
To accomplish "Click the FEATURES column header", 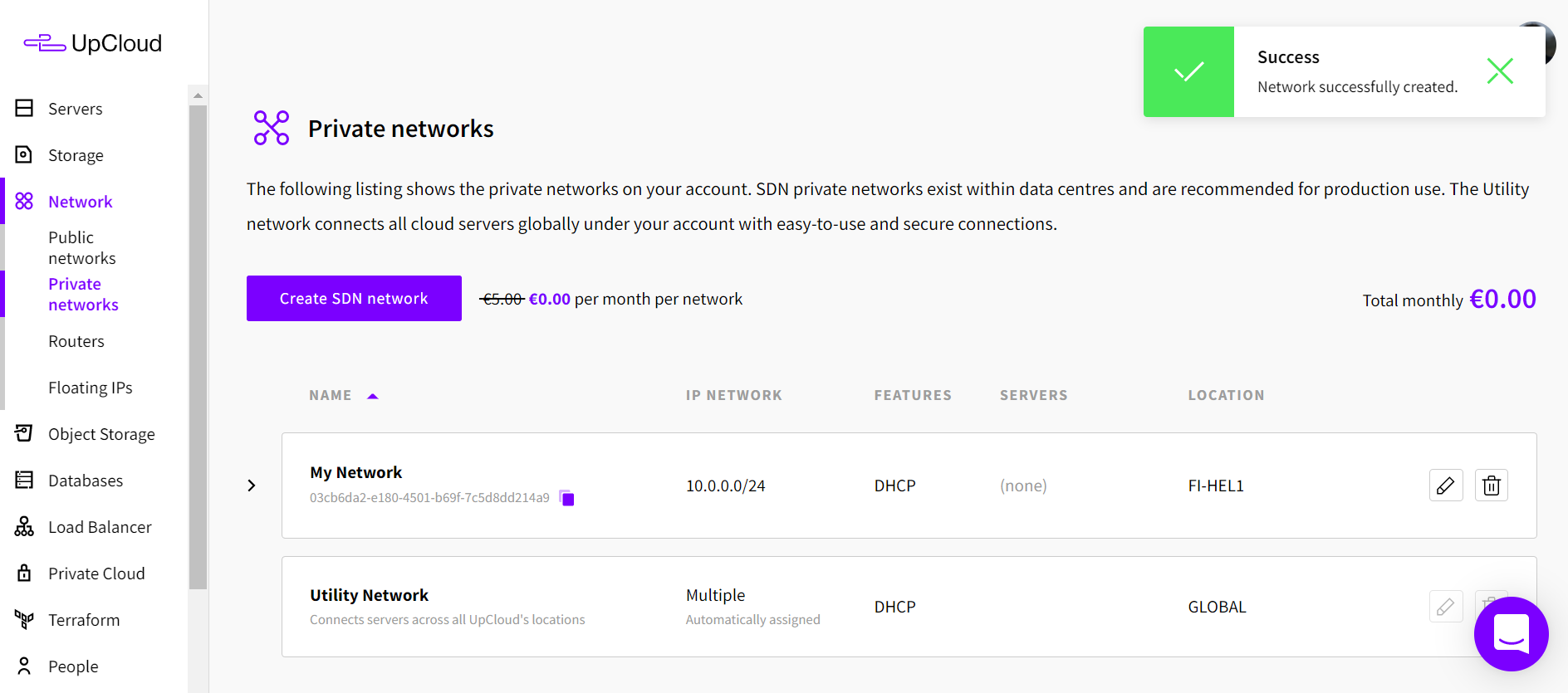I will [x=913, y=395].
